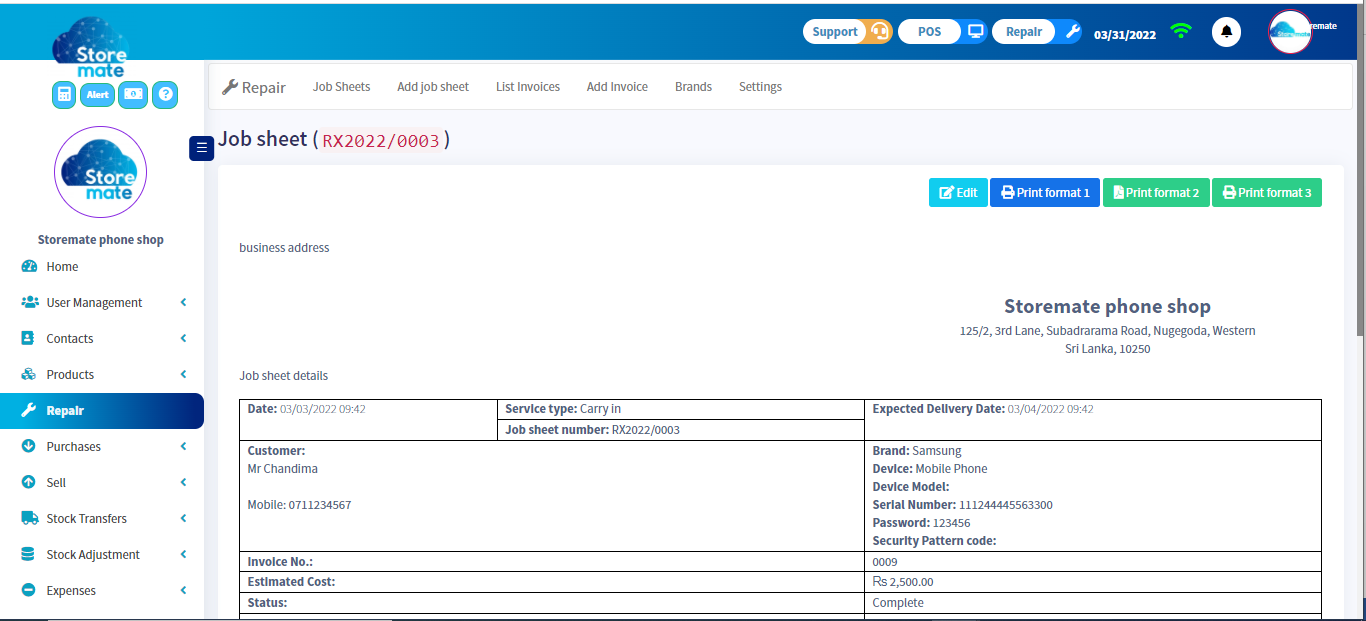Open the Job Sheets tab

[341, 87]
